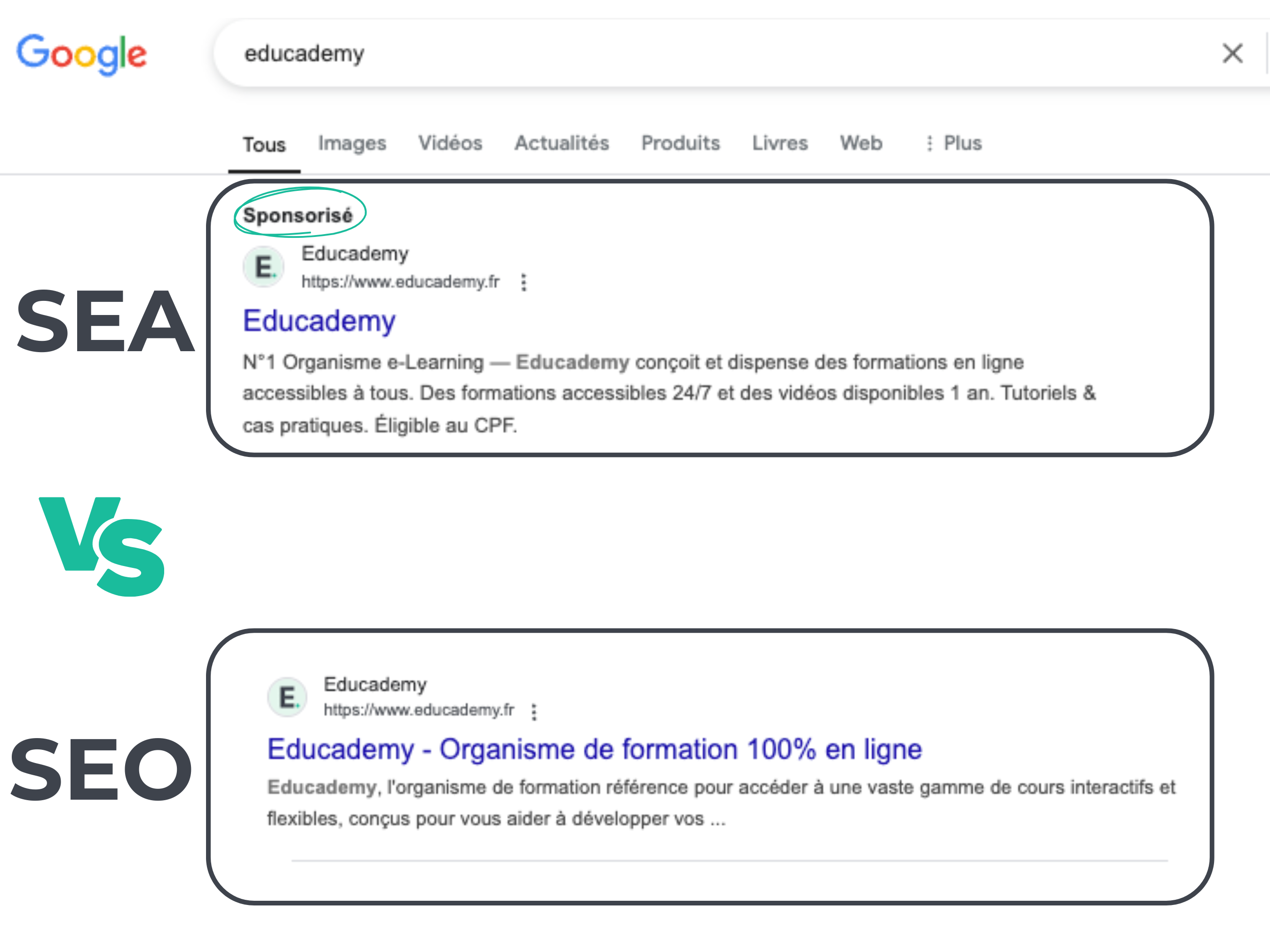Screen dimensions: 1270x952
Task: Switch to the Images tab
Action: (352, 143)
